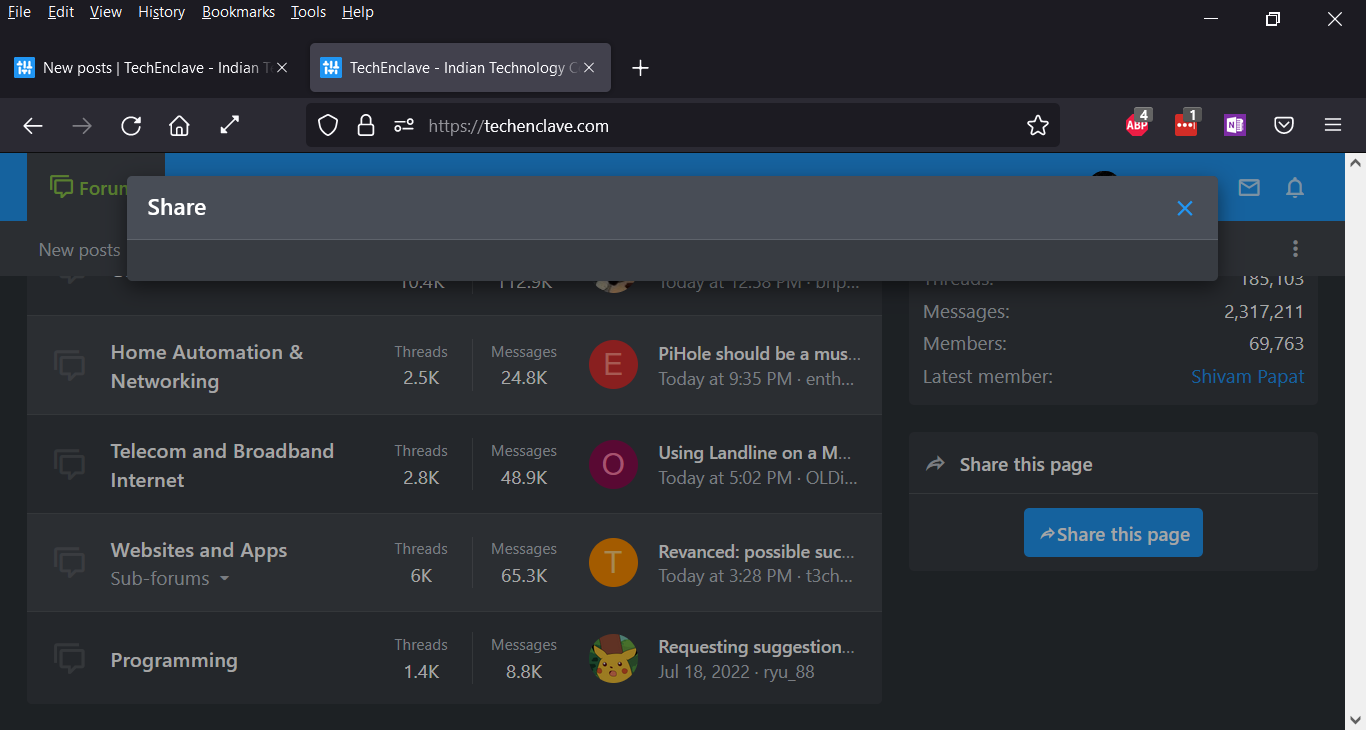The height and width of the screenshot is (730, 1366).
Task: Click Telecom and Broadband chat bubble icon
Action: [x=69, y=464]
